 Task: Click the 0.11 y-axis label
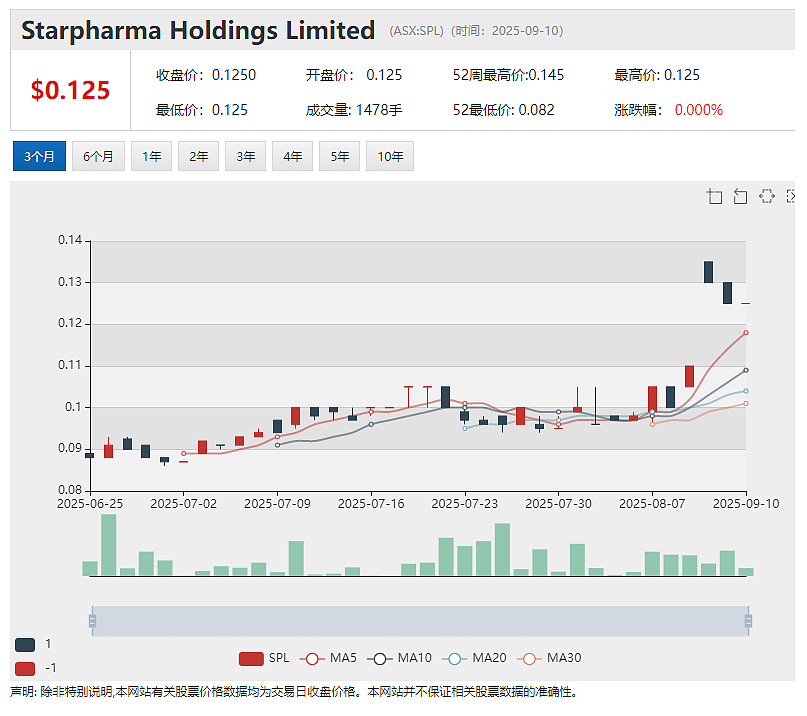pyautogui.click(x=70, y=365)
